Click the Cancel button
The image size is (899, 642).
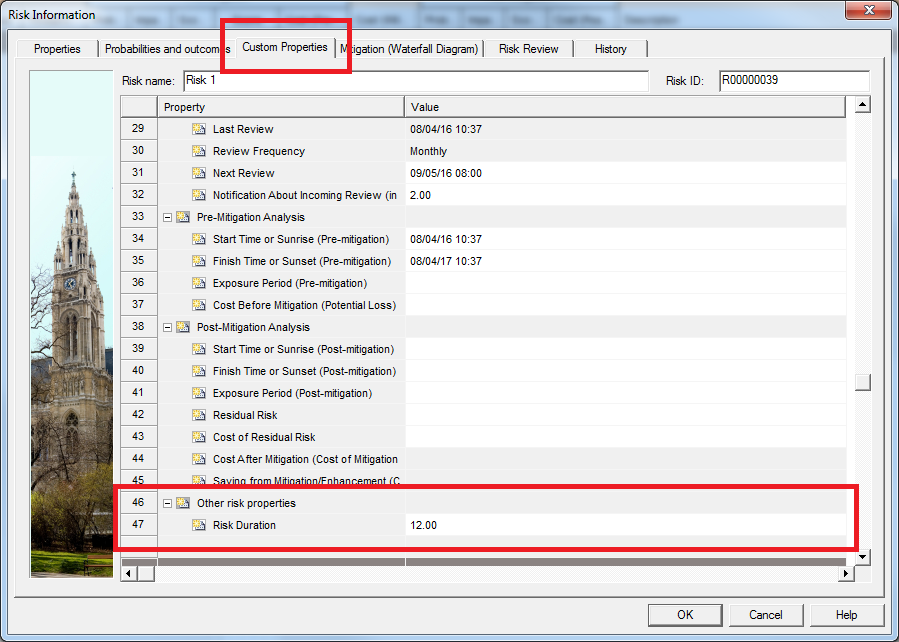(x=766, y=615)
